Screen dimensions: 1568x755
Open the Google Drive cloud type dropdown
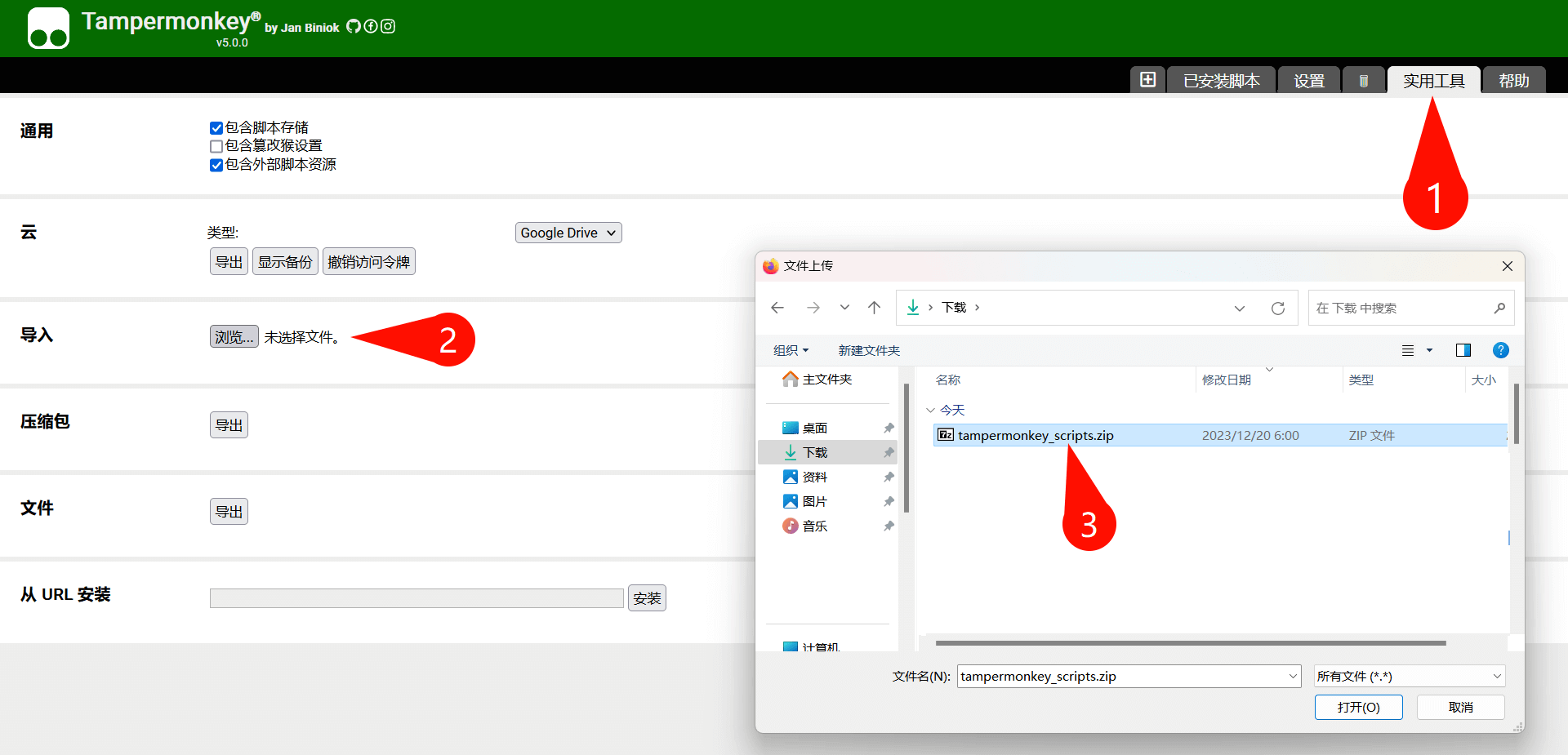tap(568, 233)
